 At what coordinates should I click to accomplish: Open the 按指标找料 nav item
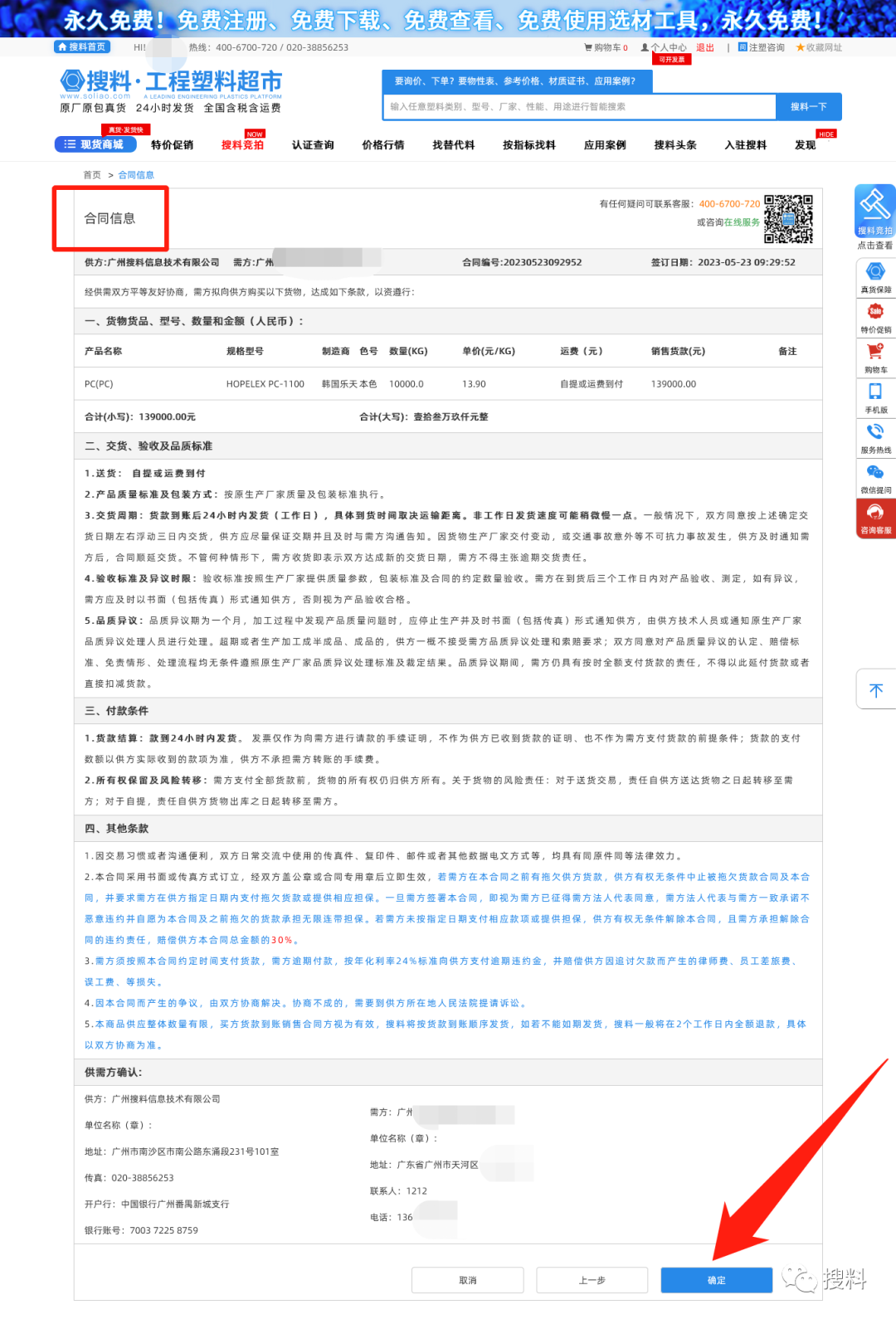point(528,145)
